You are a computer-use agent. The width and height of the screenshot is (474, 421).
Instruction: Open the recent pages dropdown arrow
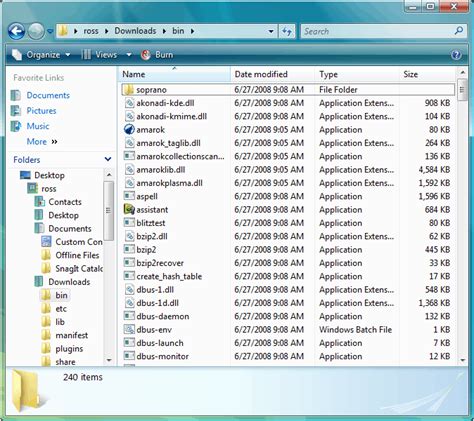pyautogui.click(x=50, y=31)
